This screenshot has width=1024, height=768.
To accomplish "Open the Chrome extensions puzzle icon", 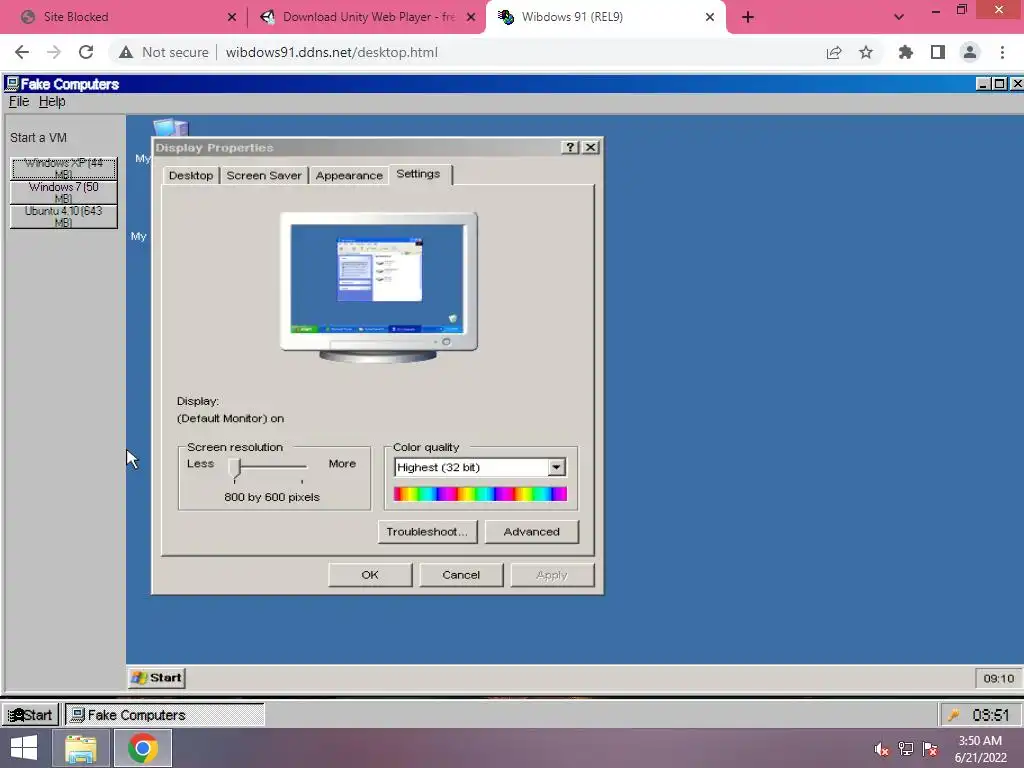I will click(x=905, y=52).
